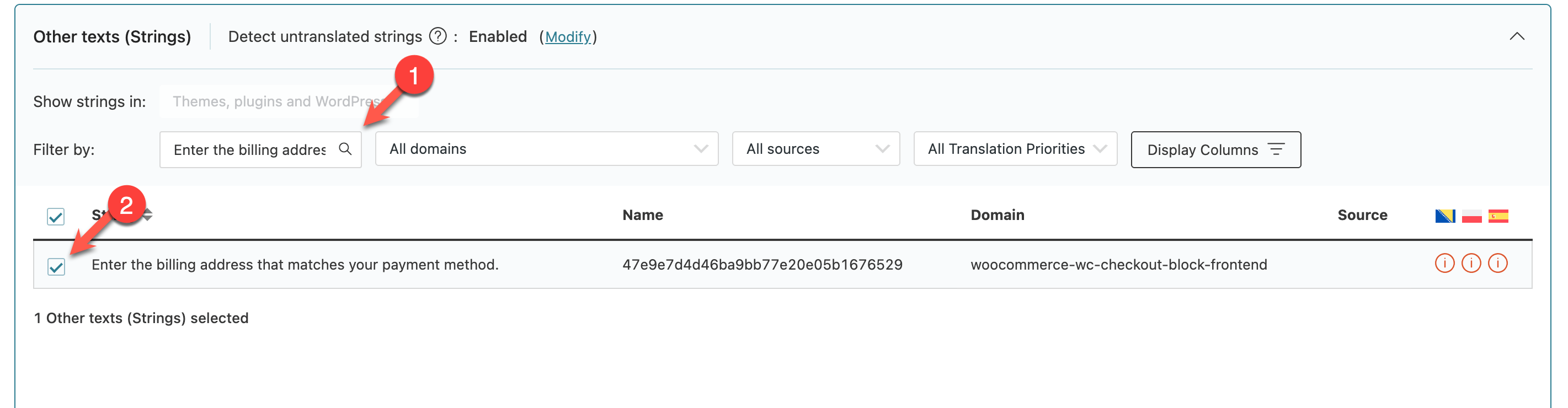Uncheck the billing address string checkbox
The image size is (1568, 408).
(x=56, y=266)
